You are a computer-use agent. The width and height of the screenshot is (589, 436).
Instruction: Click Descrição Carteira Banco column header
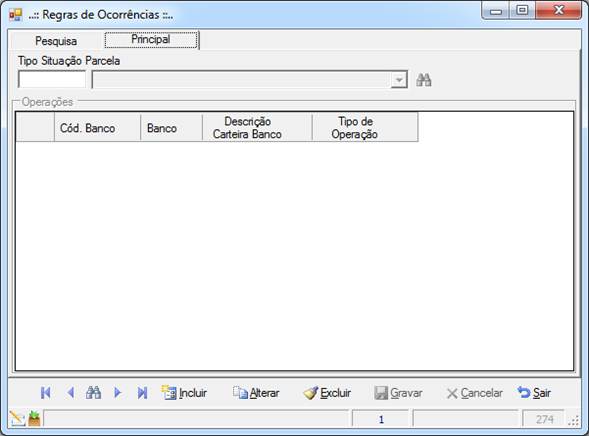click(257, 128)
